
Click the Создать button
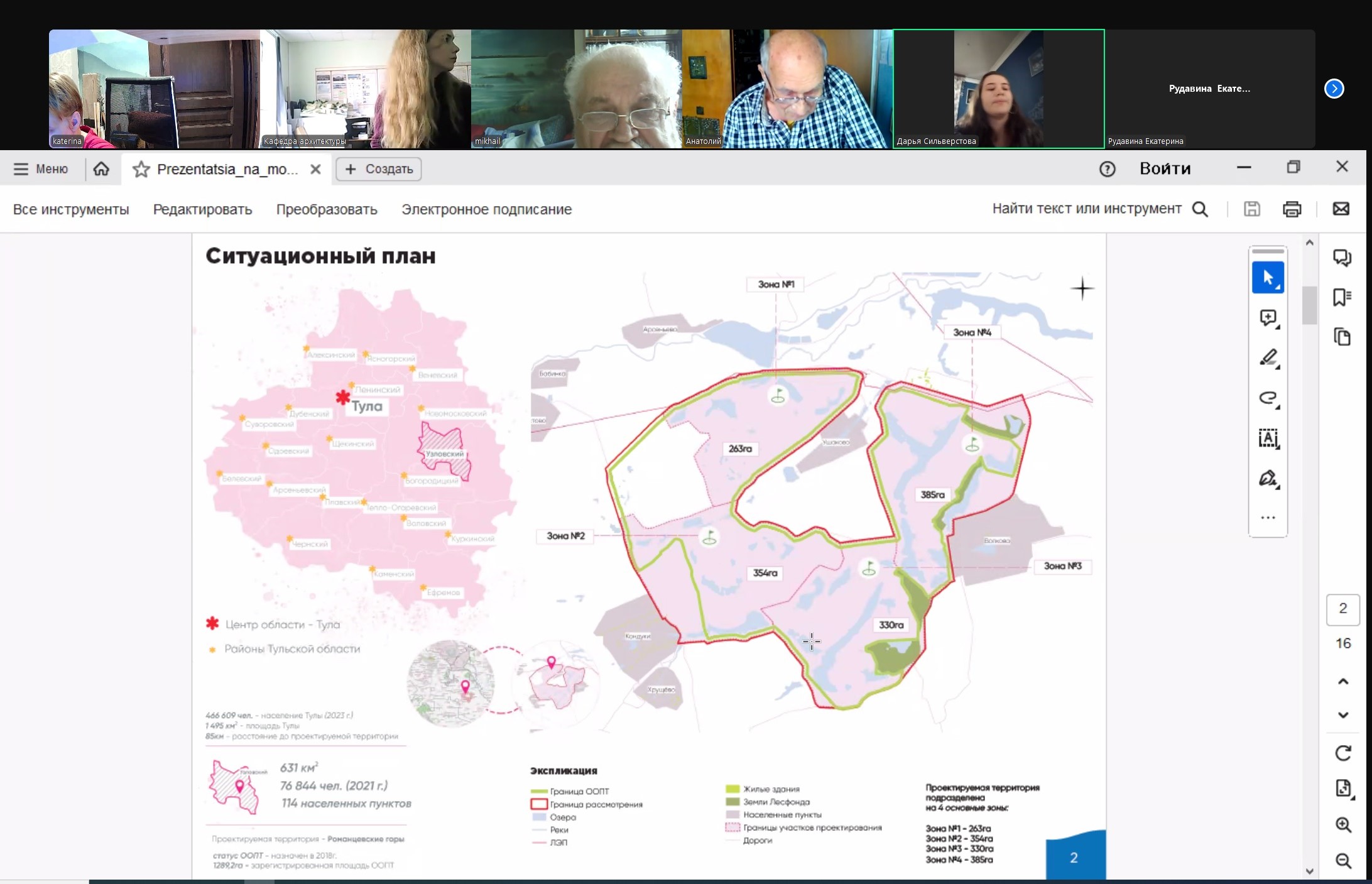point(379,169)
